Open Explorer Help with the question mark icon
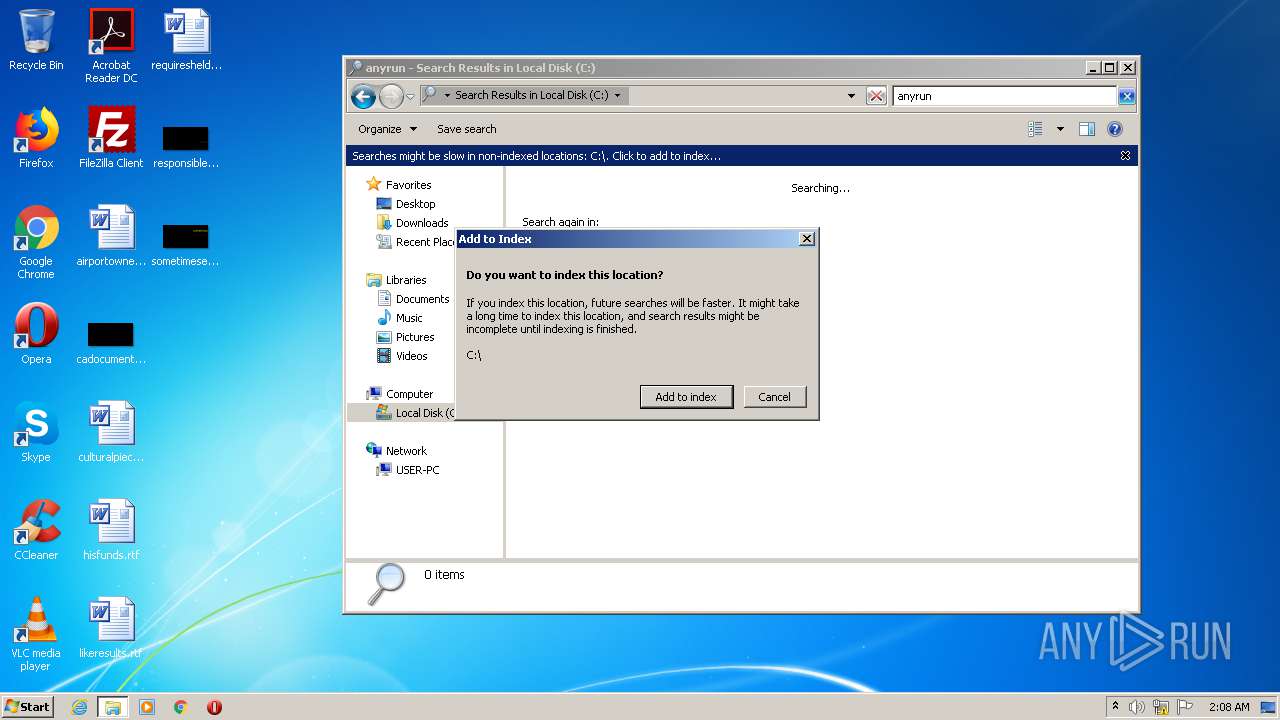1280x720 pixels. (x=1115, y=129)
